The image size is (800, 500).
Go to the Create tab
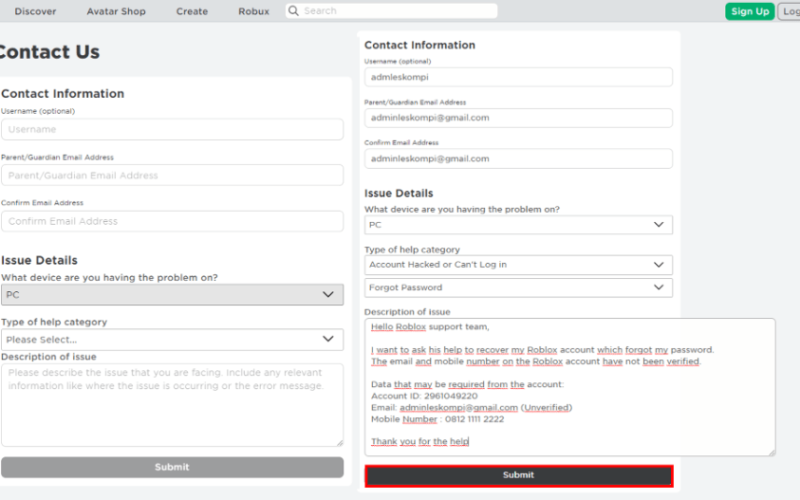pyautogui.click(x=192, y=11)
